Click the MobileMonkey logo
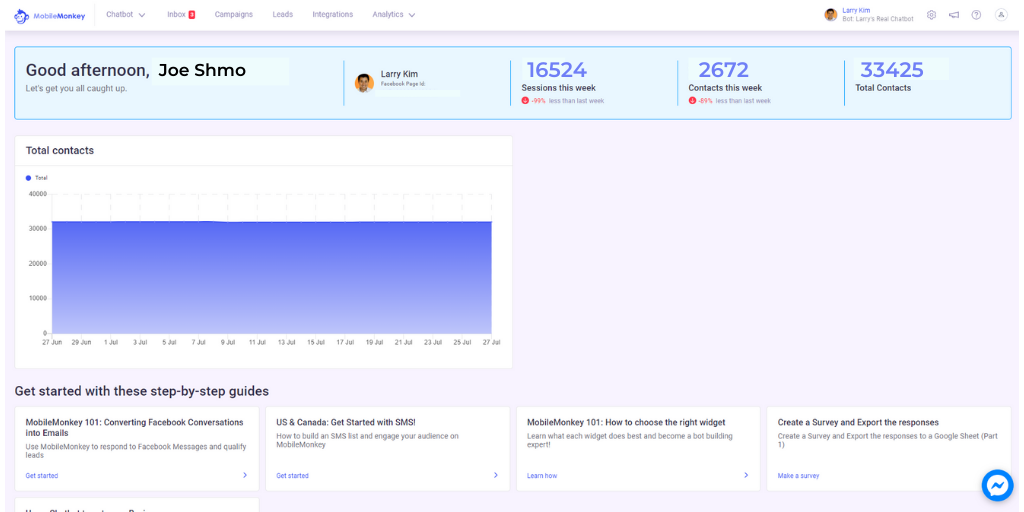The width and height of the screenshot is (1024, 512). point(50,14)
